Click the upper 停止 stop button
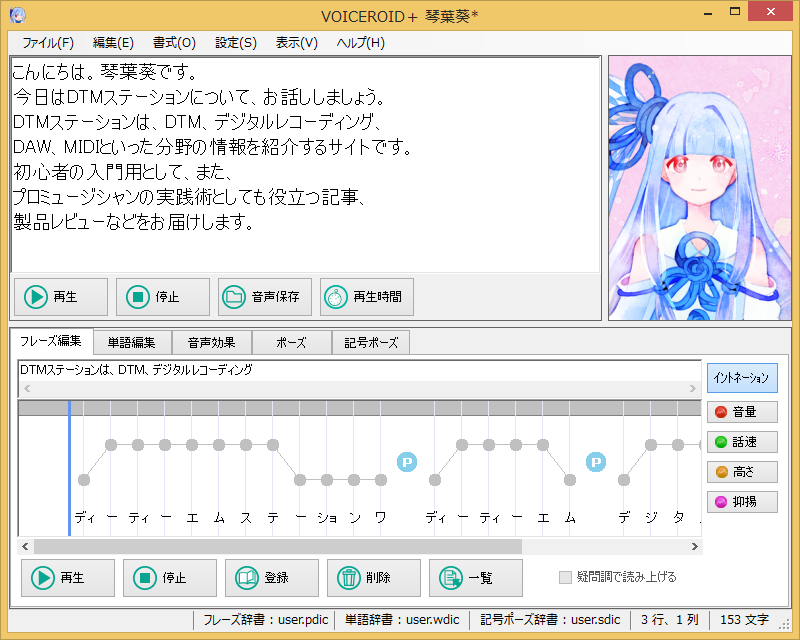Screen dimensions: 800x640 point(163,297)
